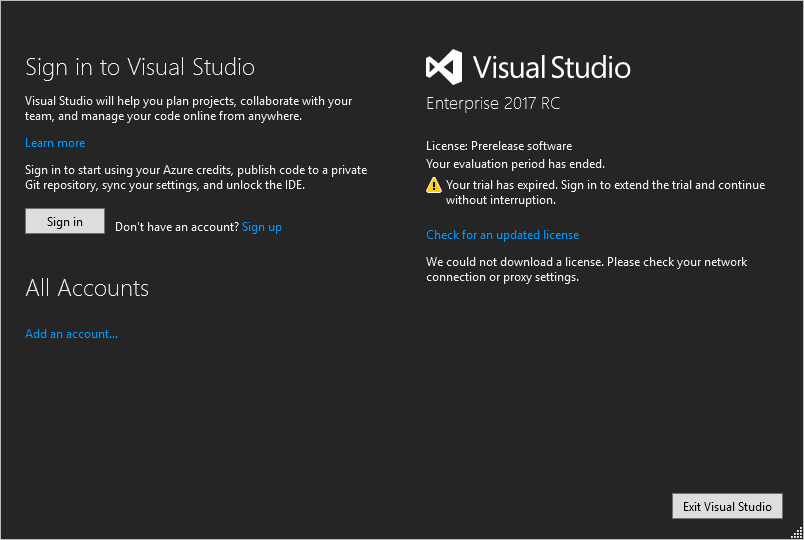Click the Don't have an account? text
The width and height of the screenshot is (804, 540).
pos(177,227)
